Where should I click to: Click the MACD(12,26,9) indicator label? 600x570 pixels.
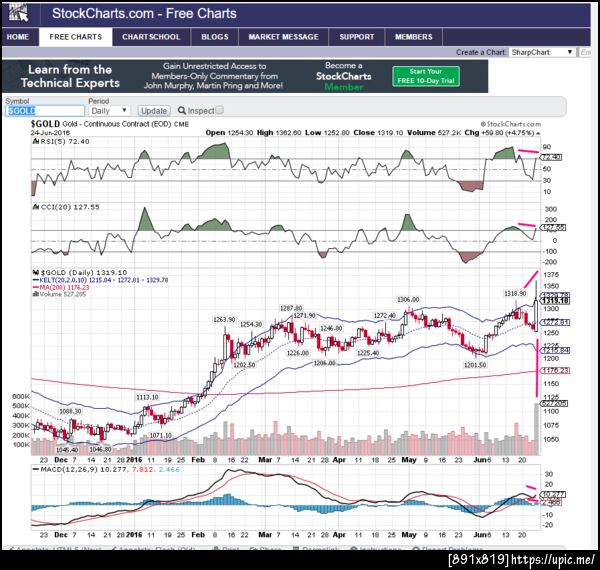[106, 469]
